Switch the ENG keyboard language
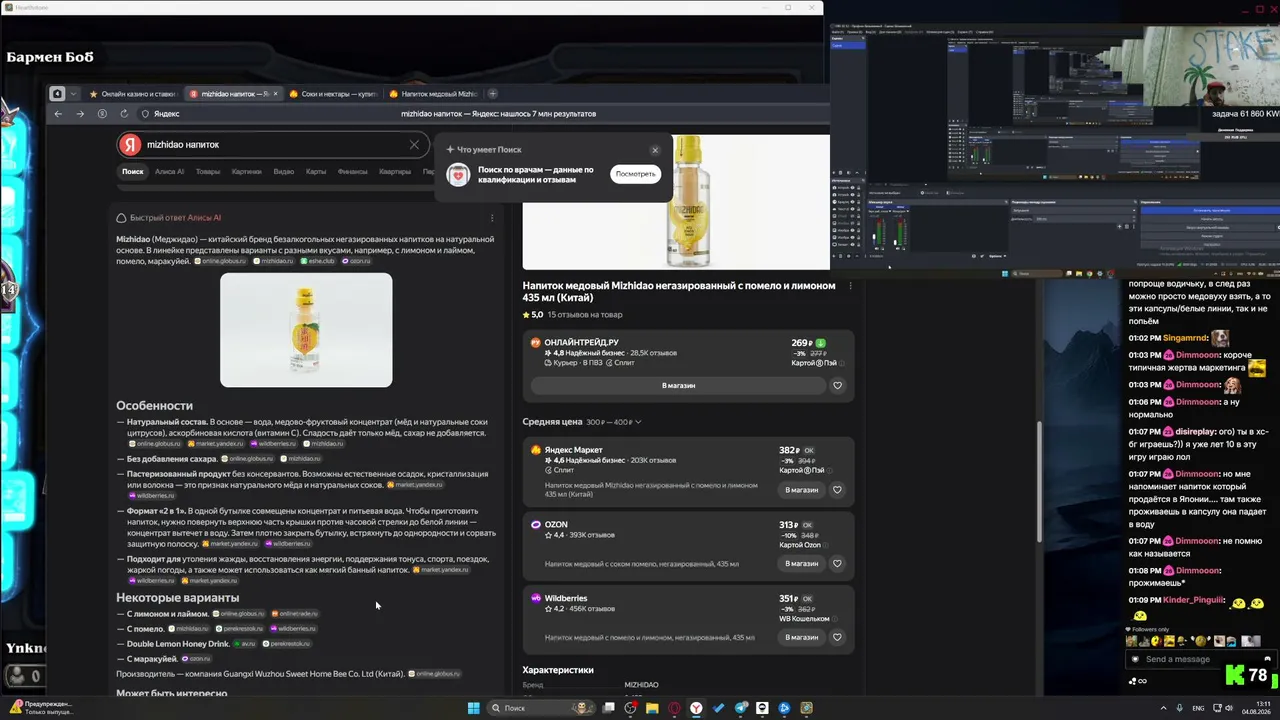Screen dimensions: 1280x720 1198,708
